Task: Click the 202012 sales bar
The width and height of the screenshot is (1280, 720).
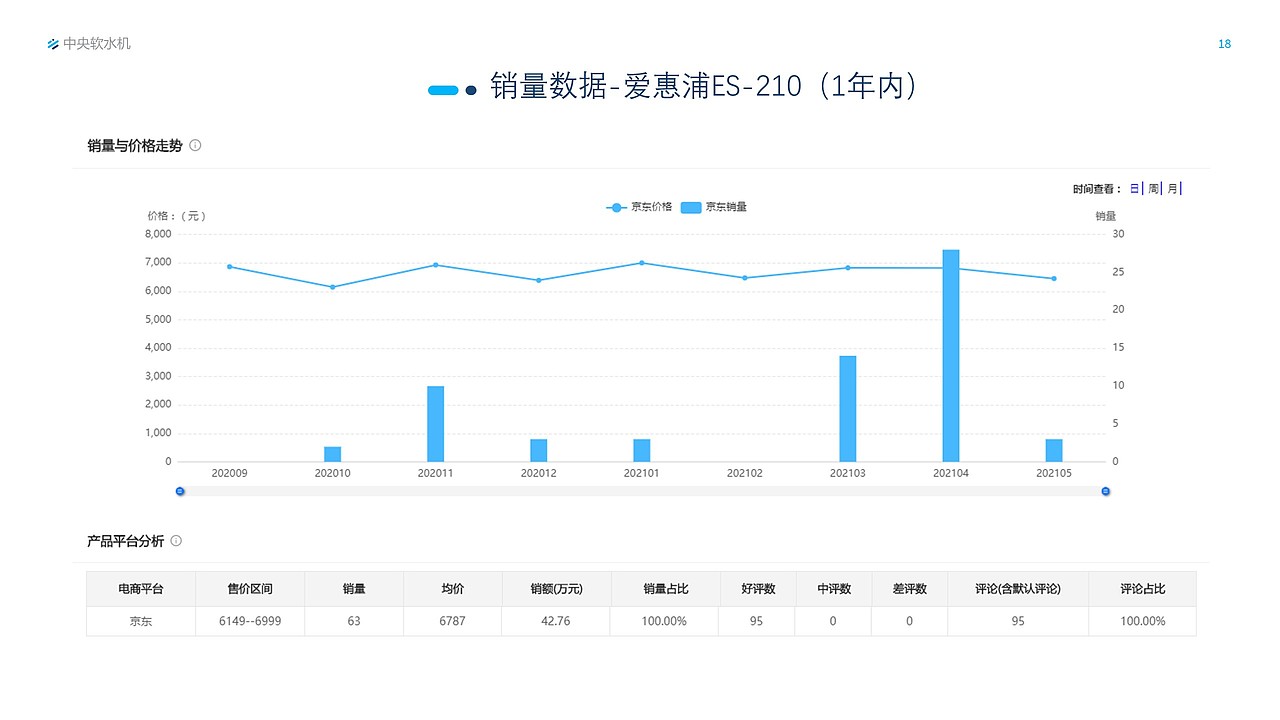Action: (x=538, y=451)
